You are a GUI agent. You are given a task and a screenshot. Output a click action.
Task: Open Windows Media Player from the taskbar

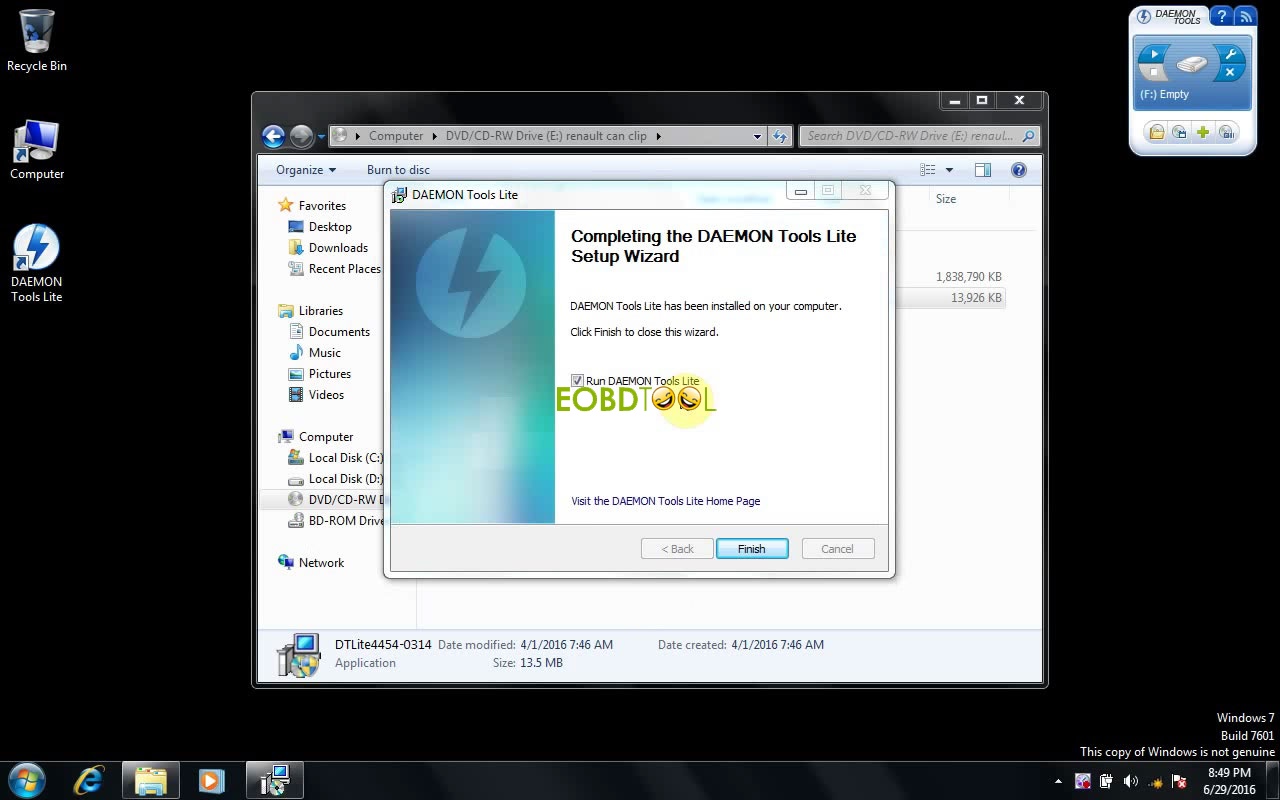point(211,780)
